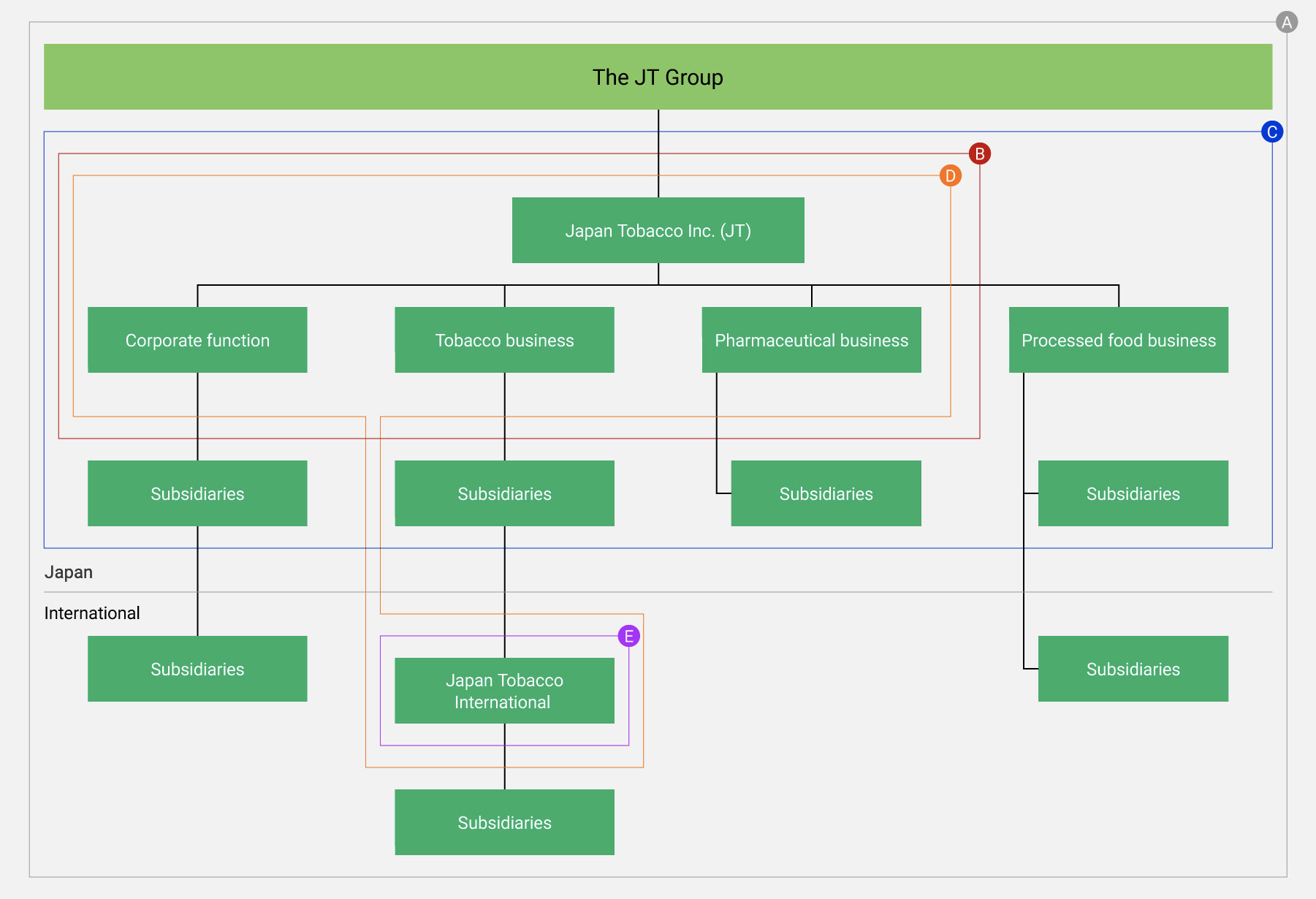Image resolution: width=1316 pixels, height=899 pixels.
Task: Click Japan Subsidiaries box under Corporate function
Action: tap(197, 493)
